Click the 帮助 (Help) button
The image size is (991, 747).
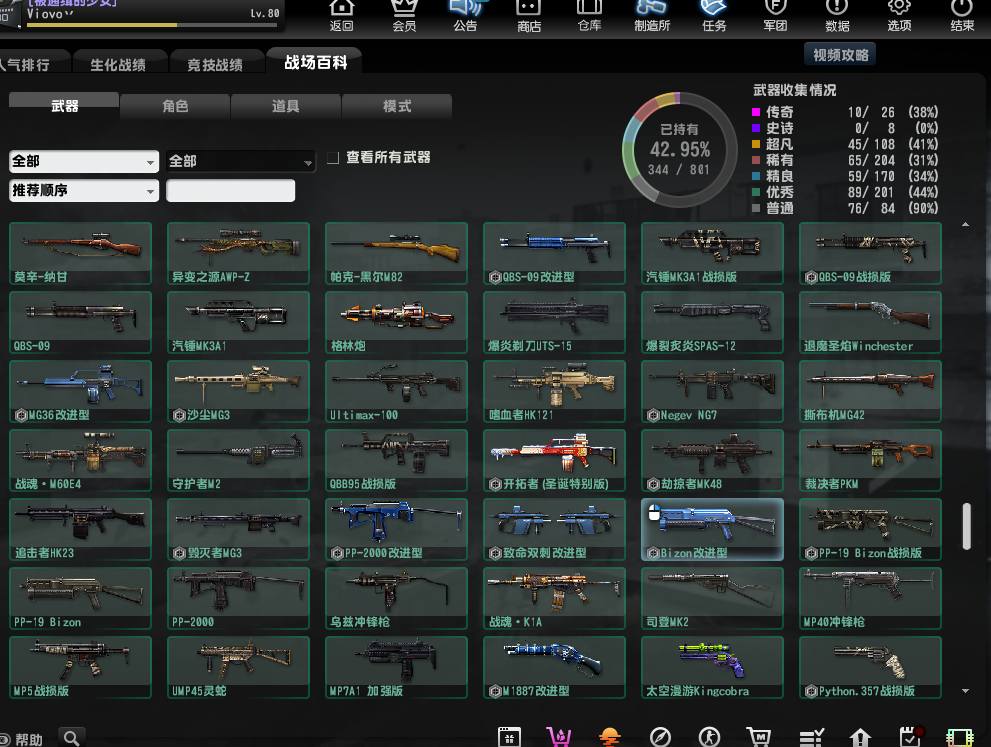[x=23, y=739]
